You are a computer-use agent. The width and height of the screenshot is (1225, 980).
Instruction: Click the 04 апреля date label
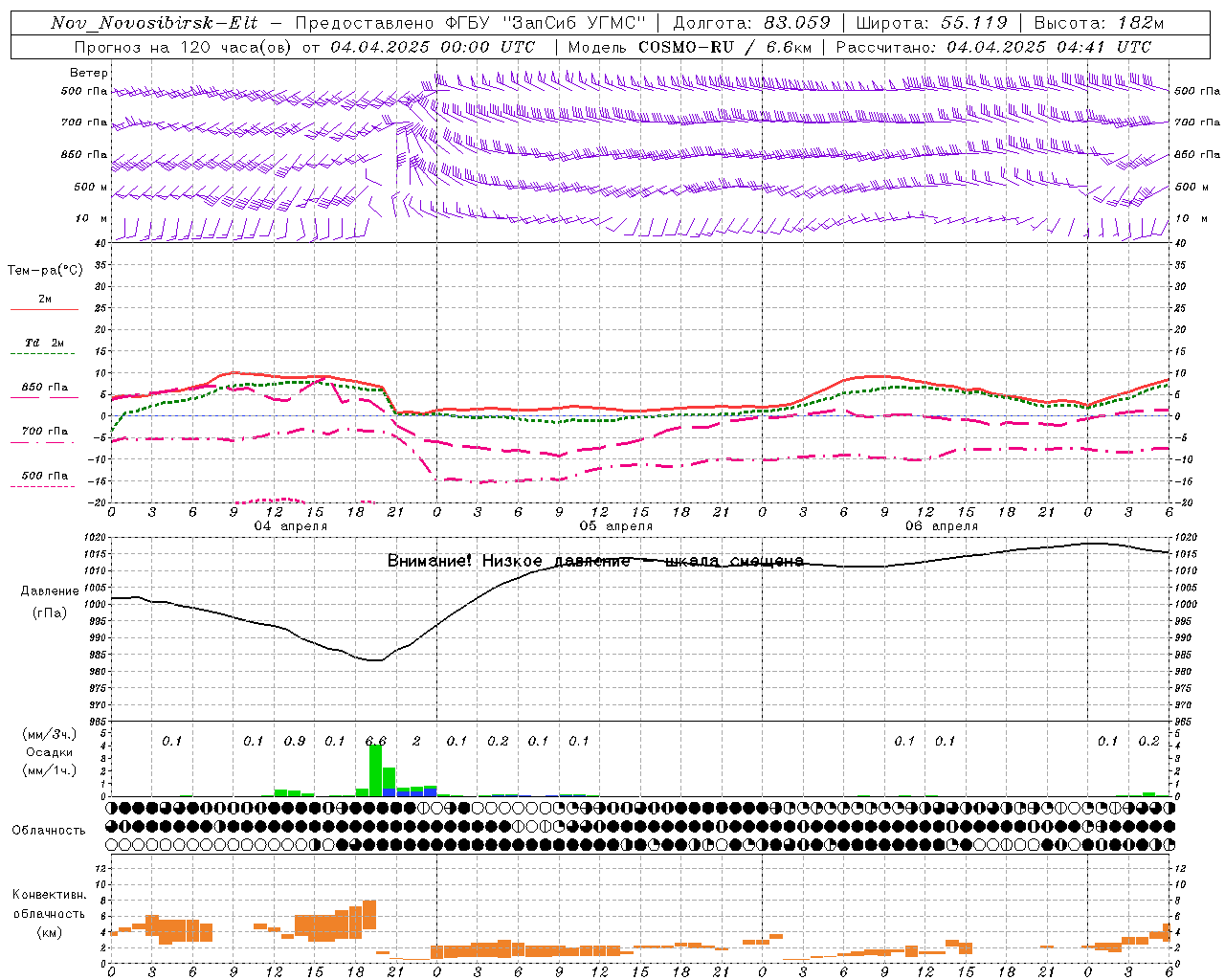click(291, 526)
